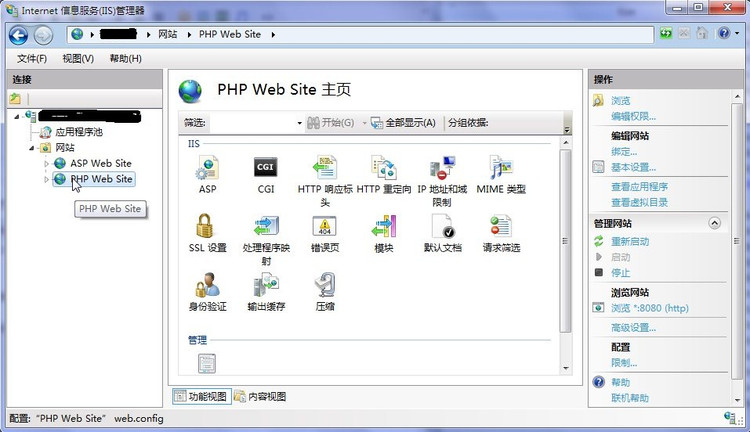Open the 视图(V) menu
The height and width of the screenshot is (432, 750).
[x=78, y=58]
